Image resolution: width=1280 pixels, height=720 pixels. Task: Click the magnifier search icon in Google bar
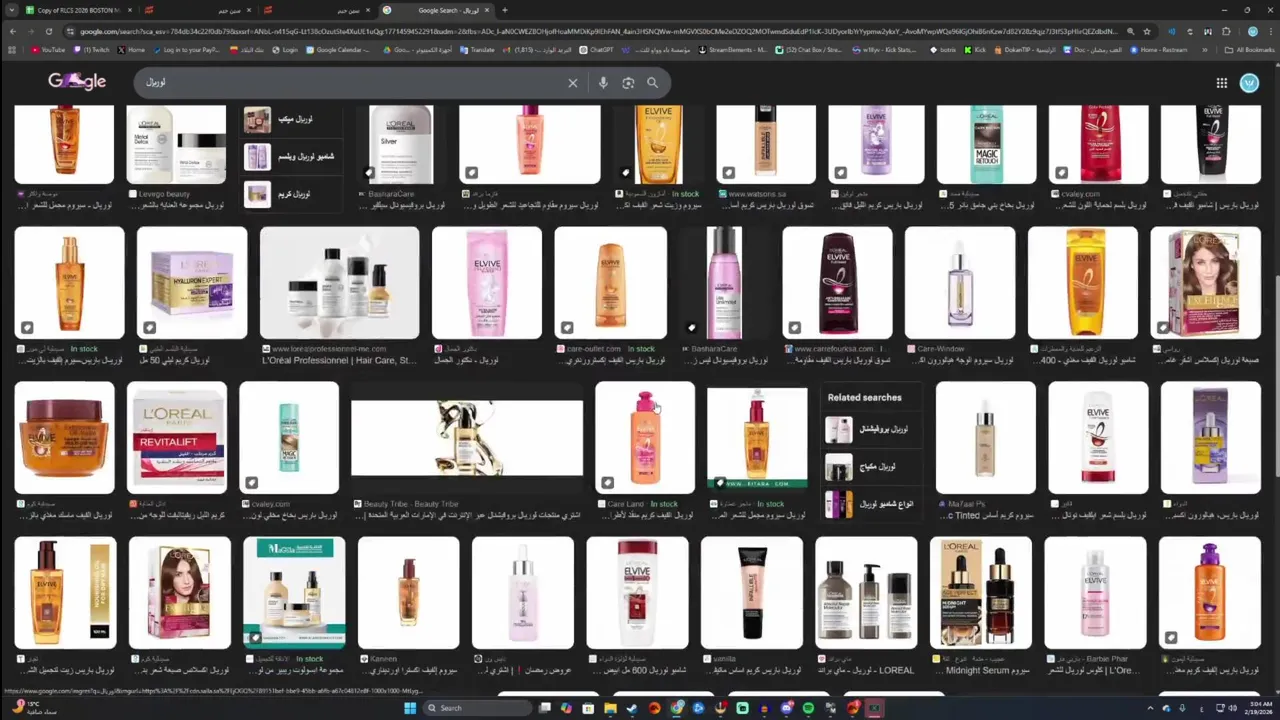point(652,83)
